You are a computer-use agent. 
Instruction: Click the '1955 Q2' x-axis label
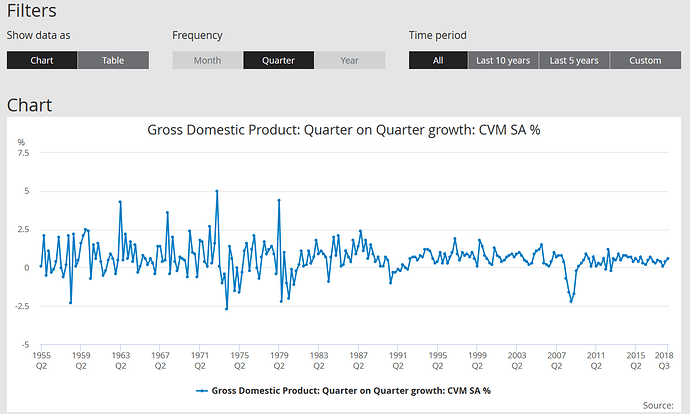[x=41, y=360]
